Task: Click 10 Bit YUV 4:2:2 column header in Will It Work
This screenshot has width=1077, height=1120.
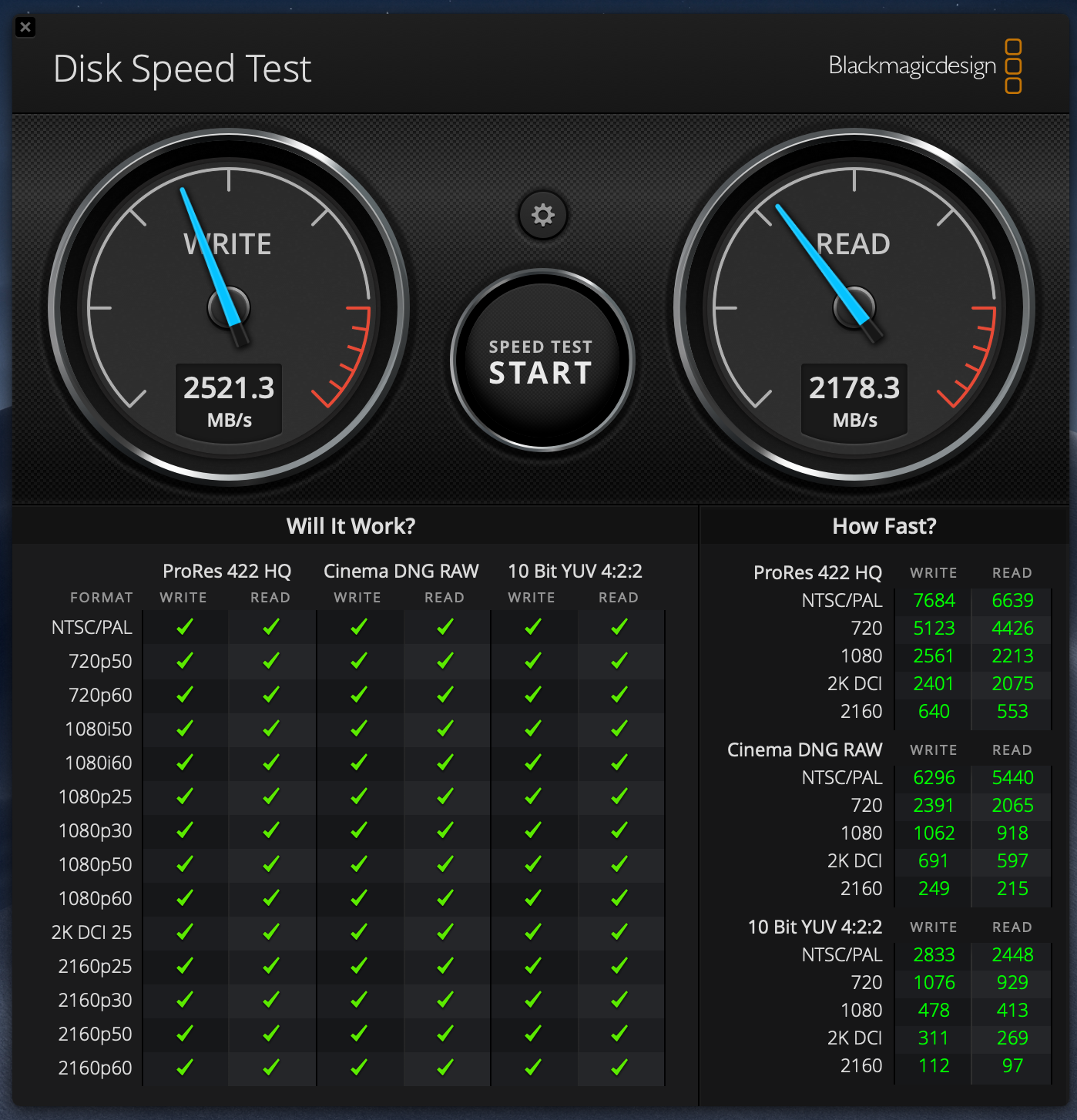Action: 575,572
